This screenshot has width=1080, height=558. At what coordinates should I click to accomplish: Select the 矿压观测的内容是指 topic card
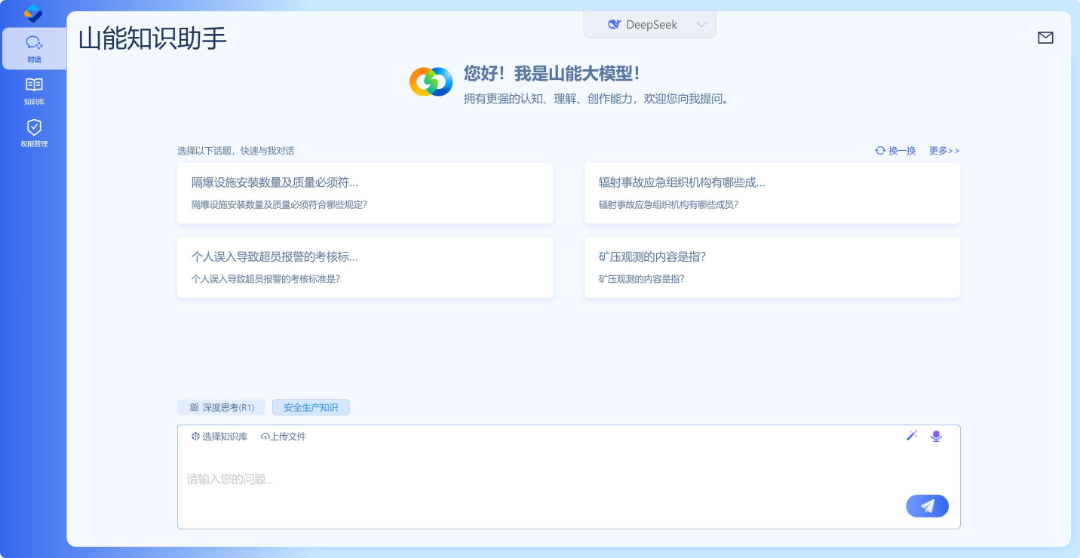click(772, 268)
